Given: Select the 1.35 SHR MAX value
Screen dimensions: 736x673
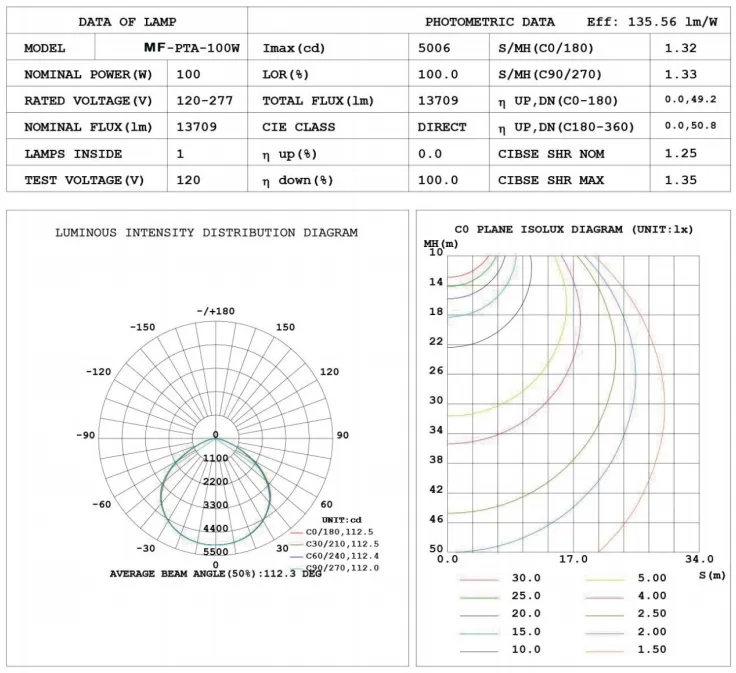Looking at the screenshot, I should [681, 180].
